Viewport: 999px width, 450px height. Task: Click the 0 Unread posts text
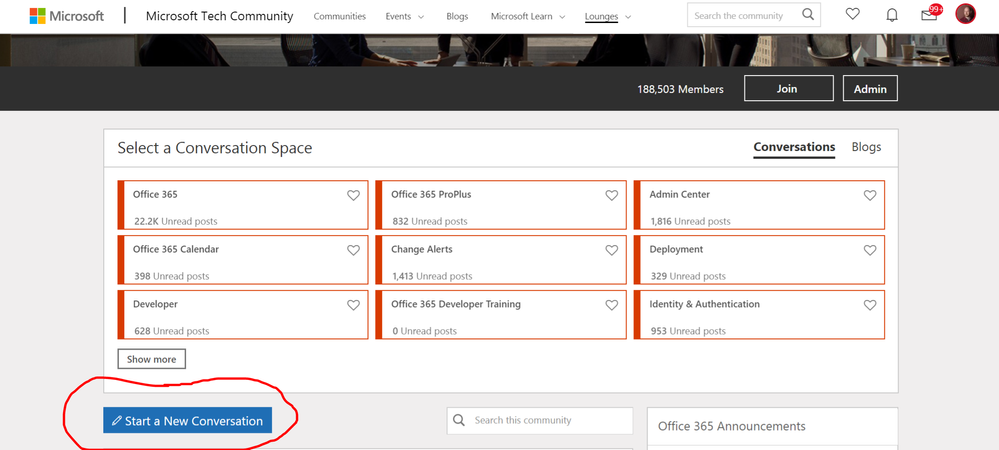(425, 331)
